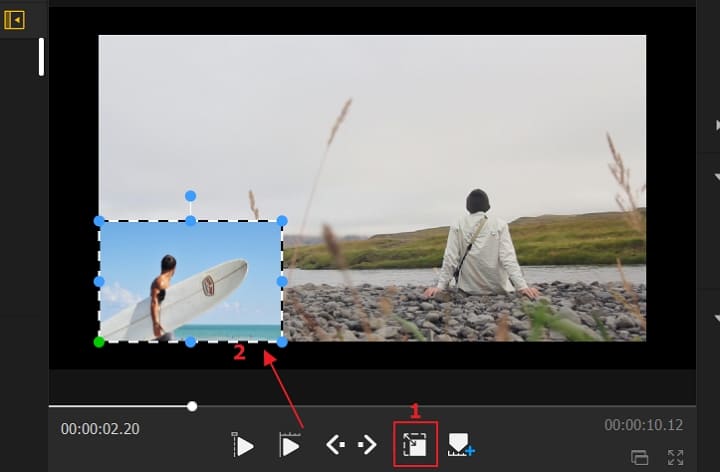Step forward to the next frame
The width and height of the screenshot is (720, 472).
367,446
